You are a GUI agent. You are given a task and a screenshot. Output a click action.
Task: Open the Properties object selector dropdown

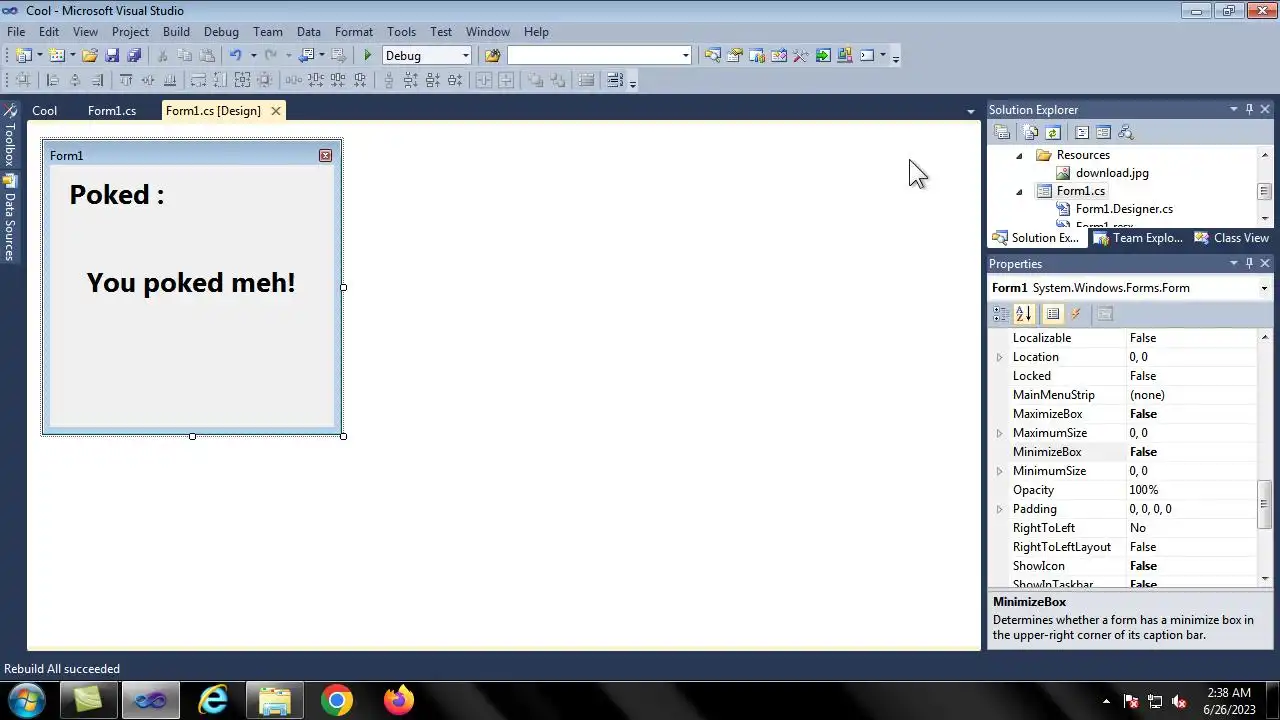pyautogui.click(x=1264, y=288)
